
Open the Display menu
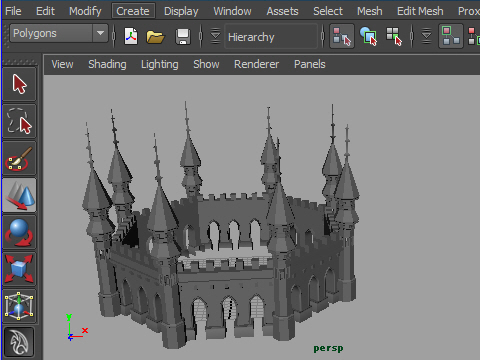pyautogui.click(x=181, y=11)
